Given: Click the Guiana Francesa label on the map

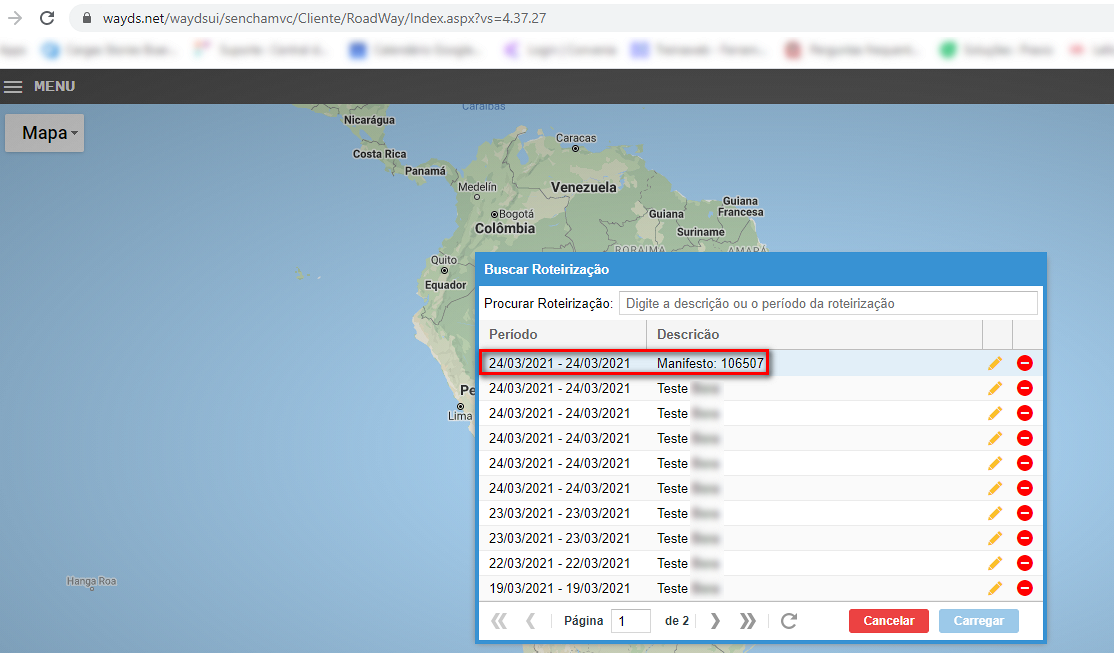Looking at the screenshot, I should [740, 207].
